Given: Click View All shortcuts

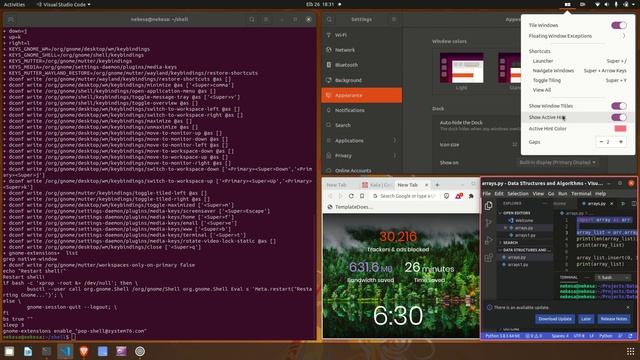Looking at the screenshot, I should point(542,90).
